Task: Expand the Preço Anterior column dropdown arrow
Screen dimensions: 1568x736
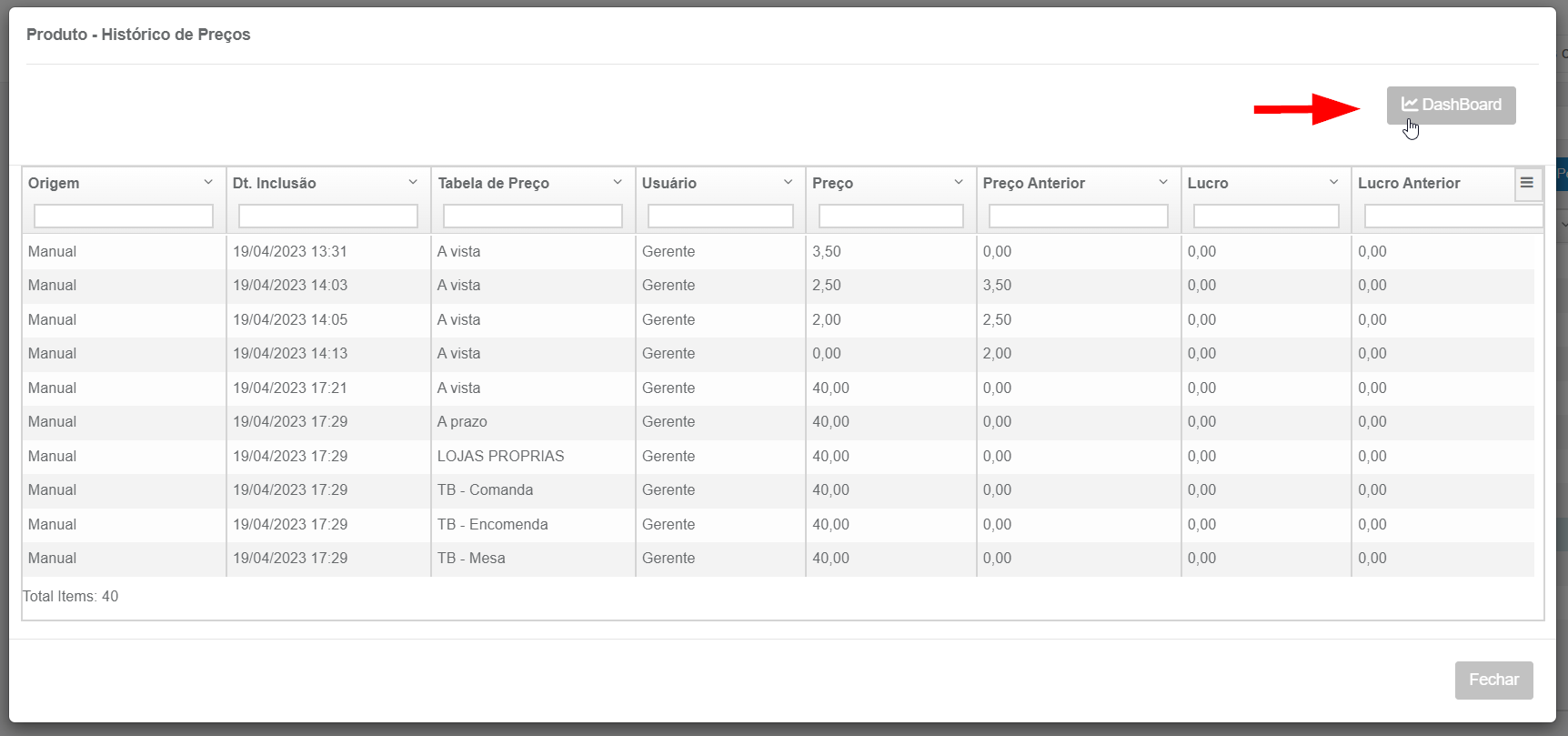Action: point(1163,183)
